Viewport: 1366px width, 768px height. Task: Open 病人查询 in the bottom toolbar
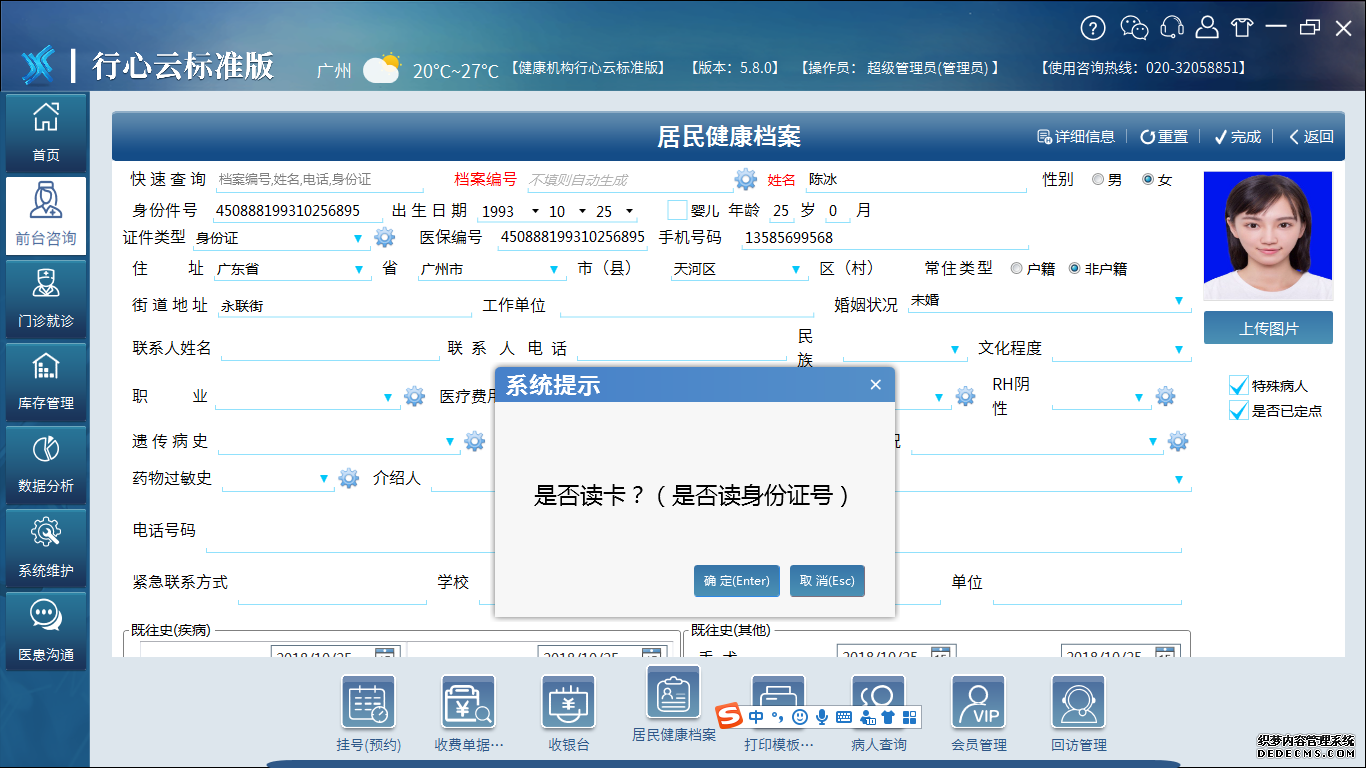(x=879, y=713)
